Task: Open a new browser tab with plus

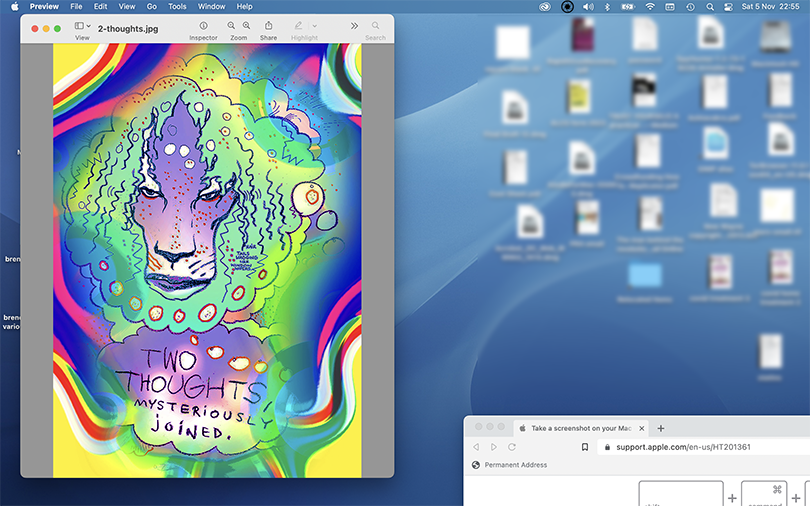Action: click(x=661, y=428)
